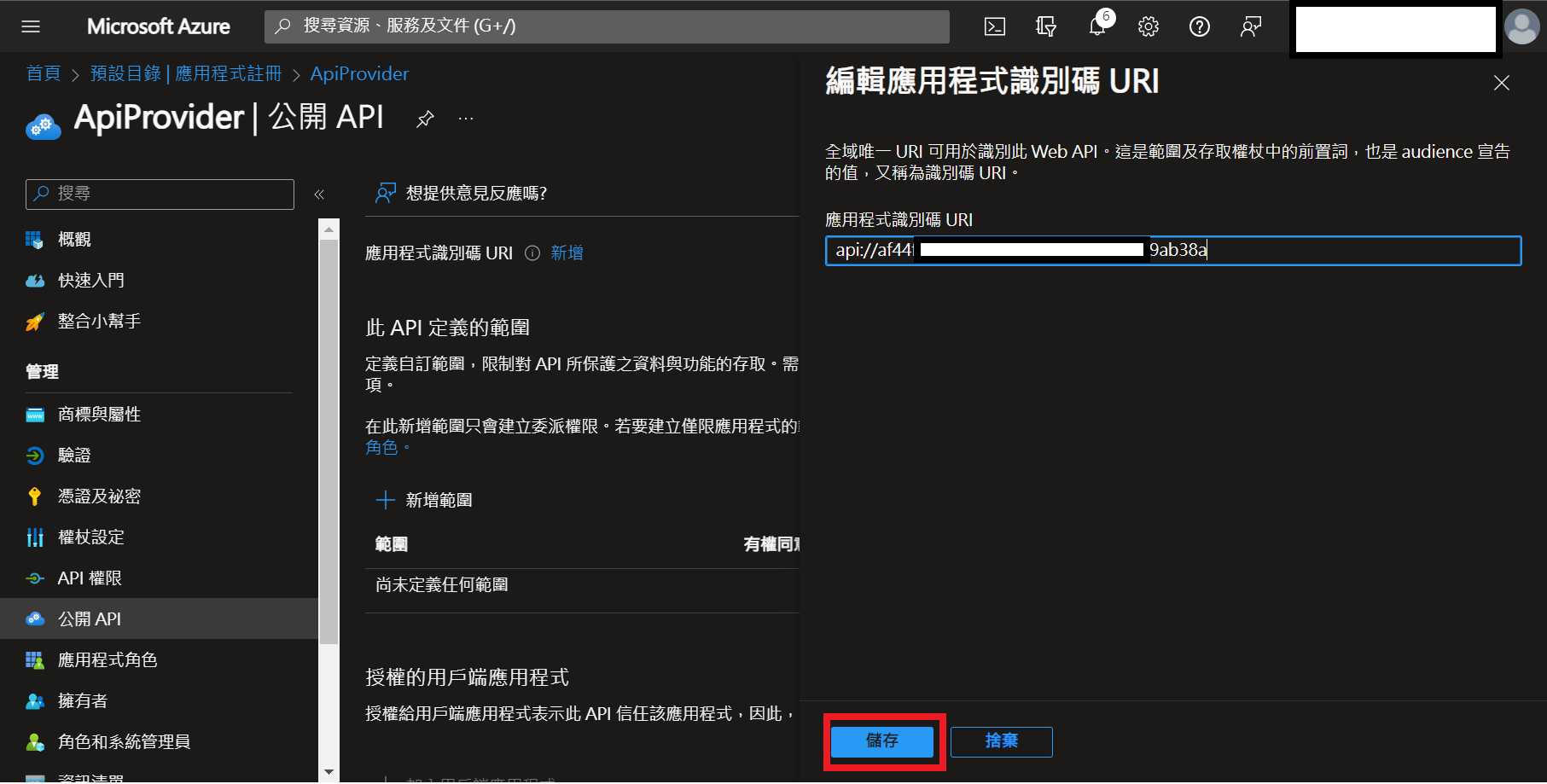The height and width of the screenshot is (784, 1547).
Task: Select 公開 API in the sidebar
Action: 159,619
